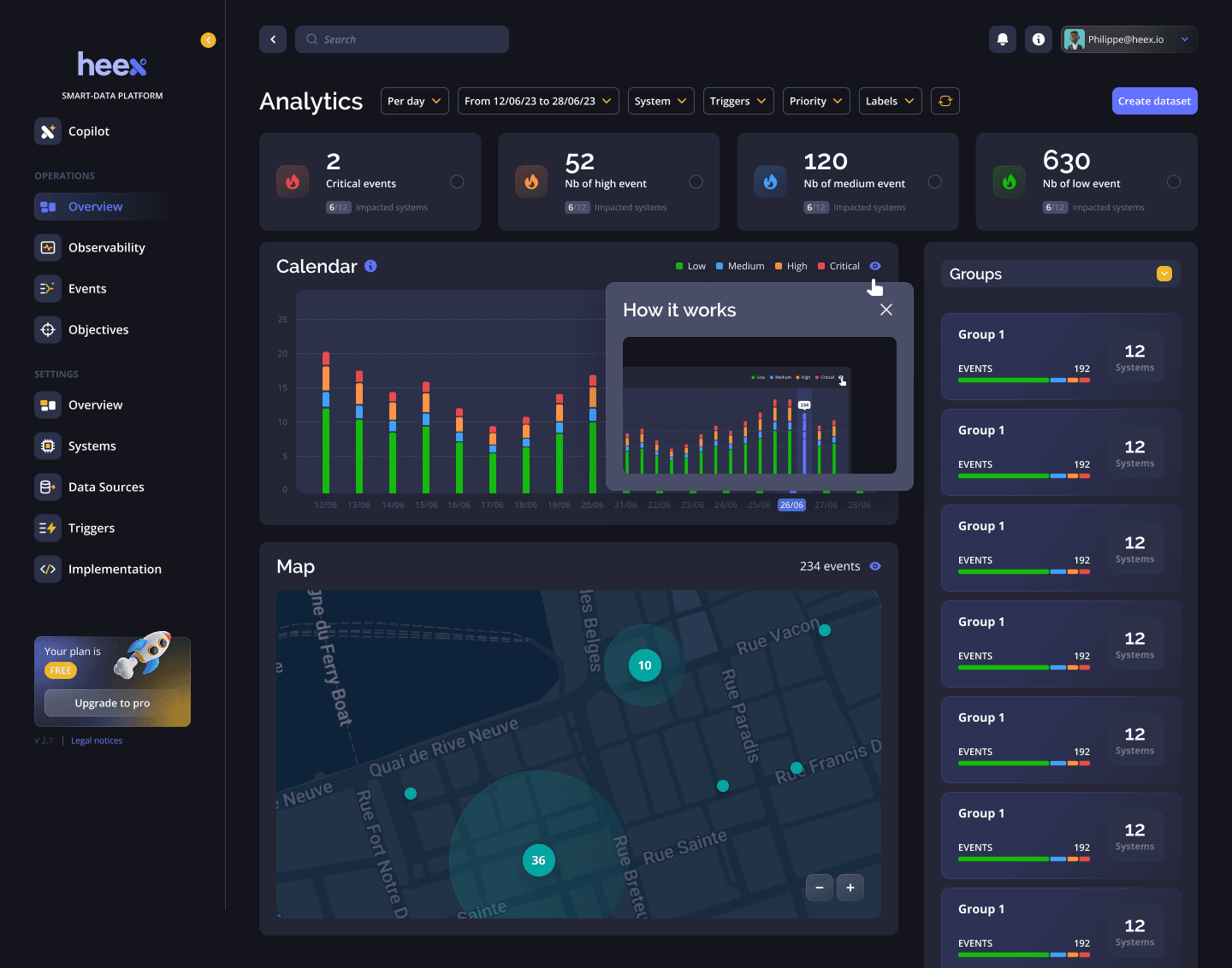Go to Events in Operations menu
The height and width of the screenshot is (968, 1232).
(71, 288)
